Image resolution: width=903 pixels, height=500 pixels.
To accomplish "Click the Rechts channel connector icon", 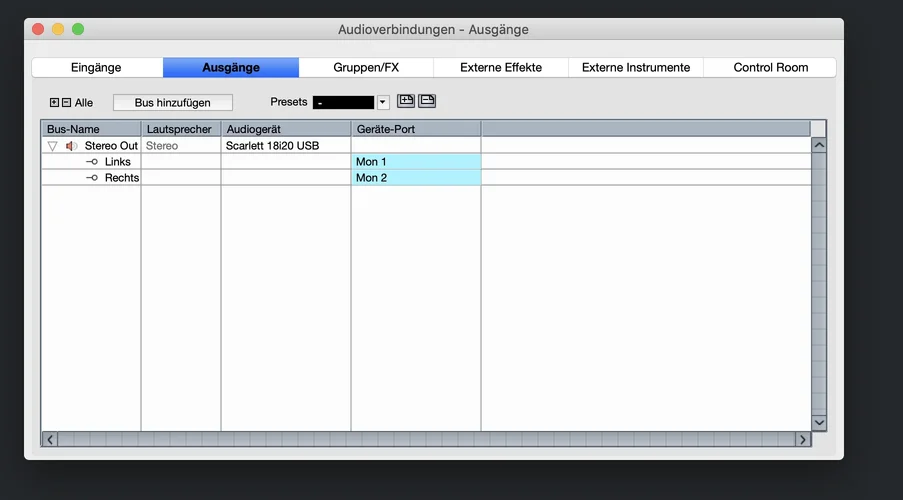I will (92, 178).
